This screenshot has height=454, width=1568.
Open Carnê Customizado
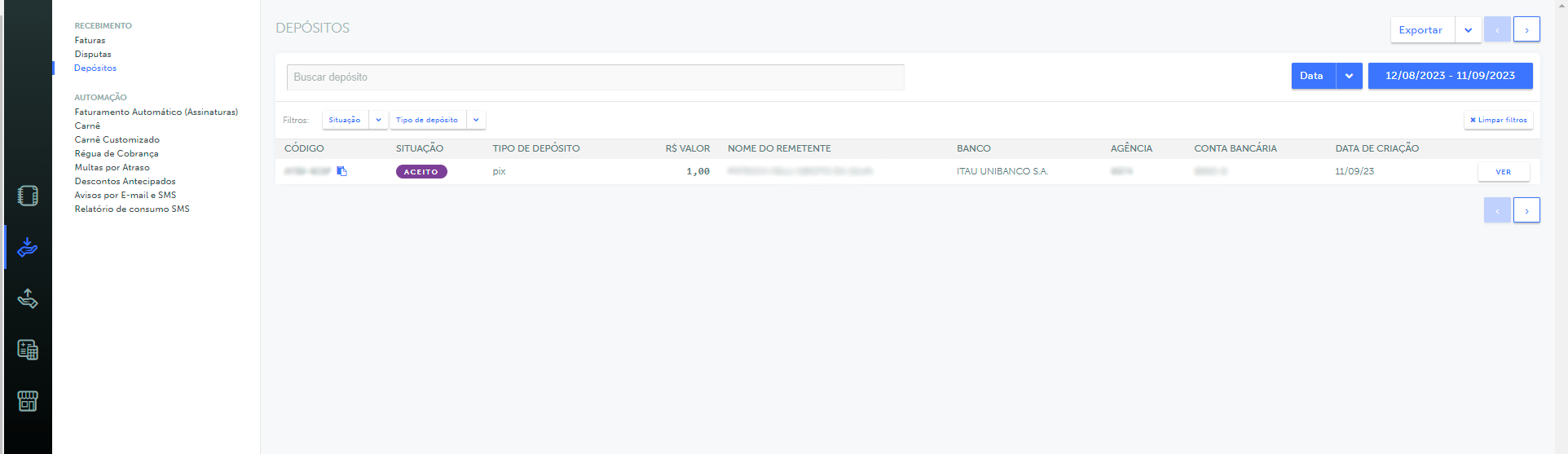117,139
